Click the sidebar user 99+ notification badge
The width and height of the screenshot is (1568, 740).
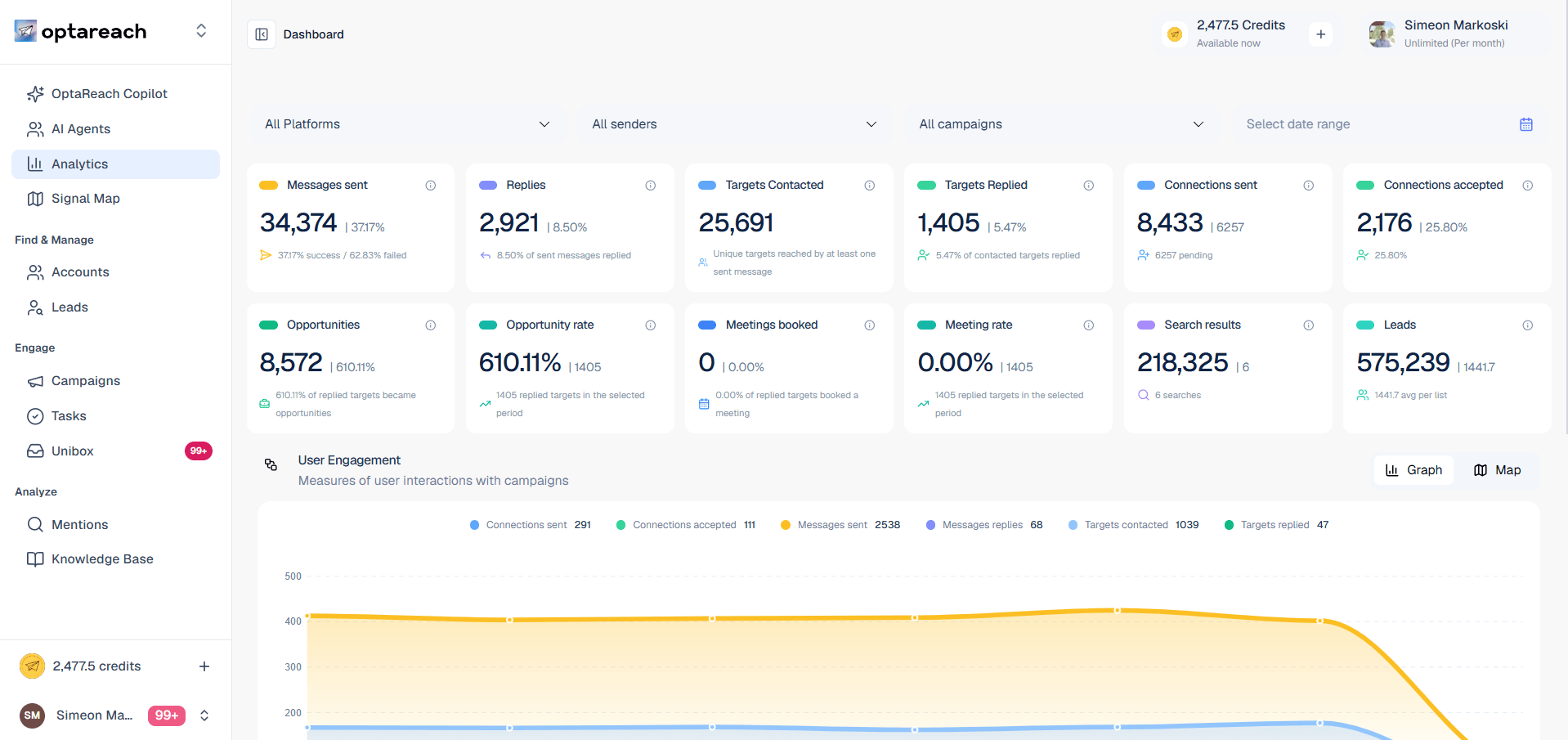tap(167, 715)
